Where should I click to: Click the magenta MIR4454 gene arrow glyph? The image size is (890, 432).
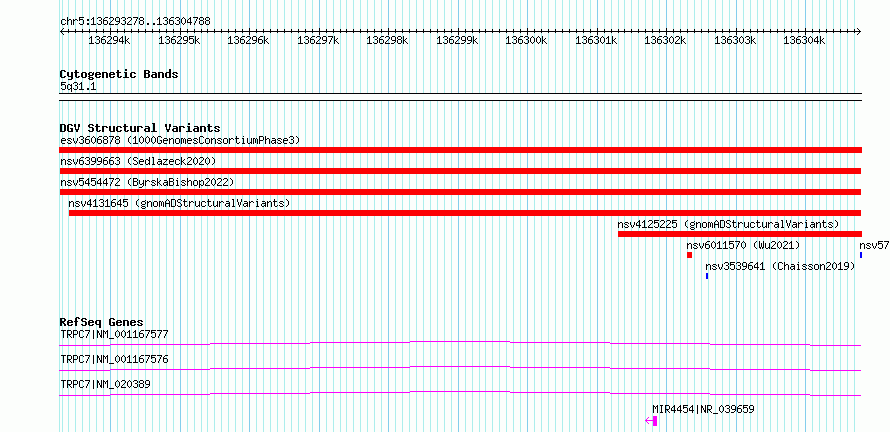coord(652,421)
